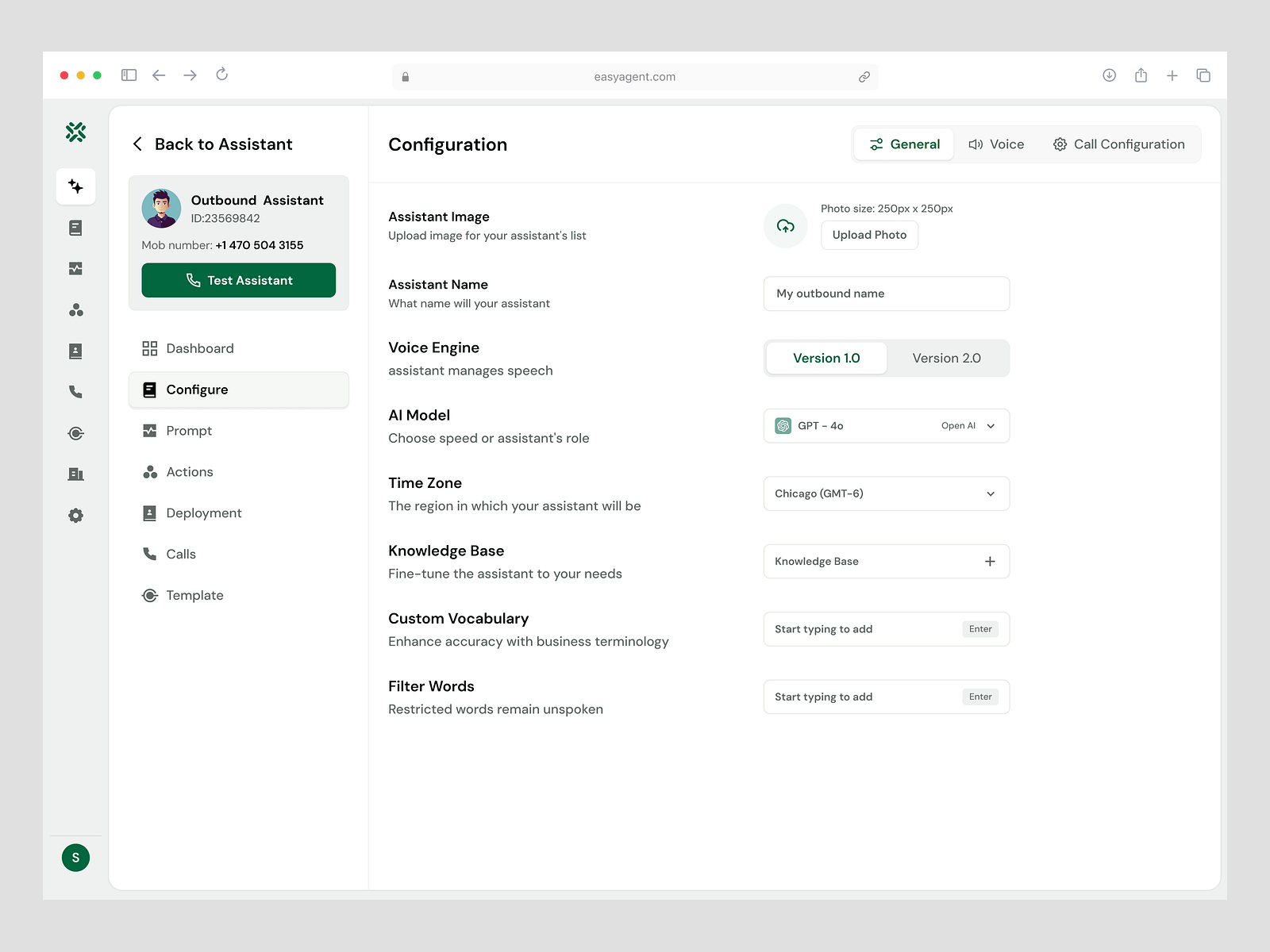Screen dimensions: 1270x952
Task: Select Prompt from the Configure menu list
Action: (x=189, y=430)
